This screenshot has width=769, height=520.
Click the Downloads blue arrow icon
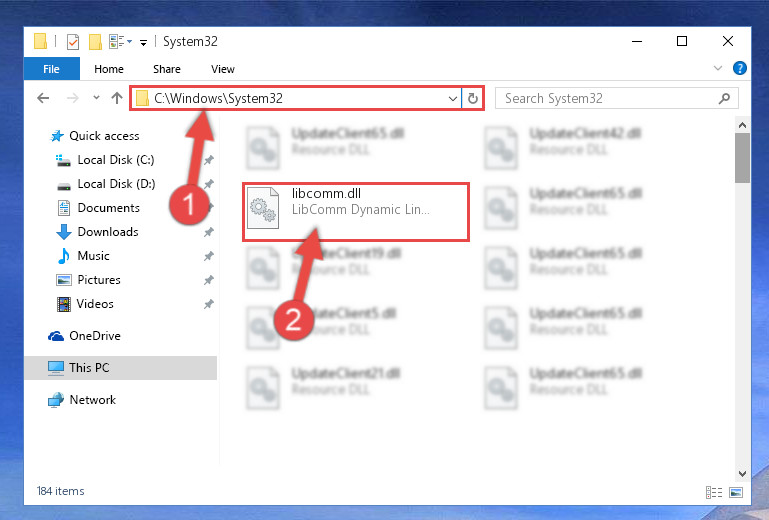(64, 232)
